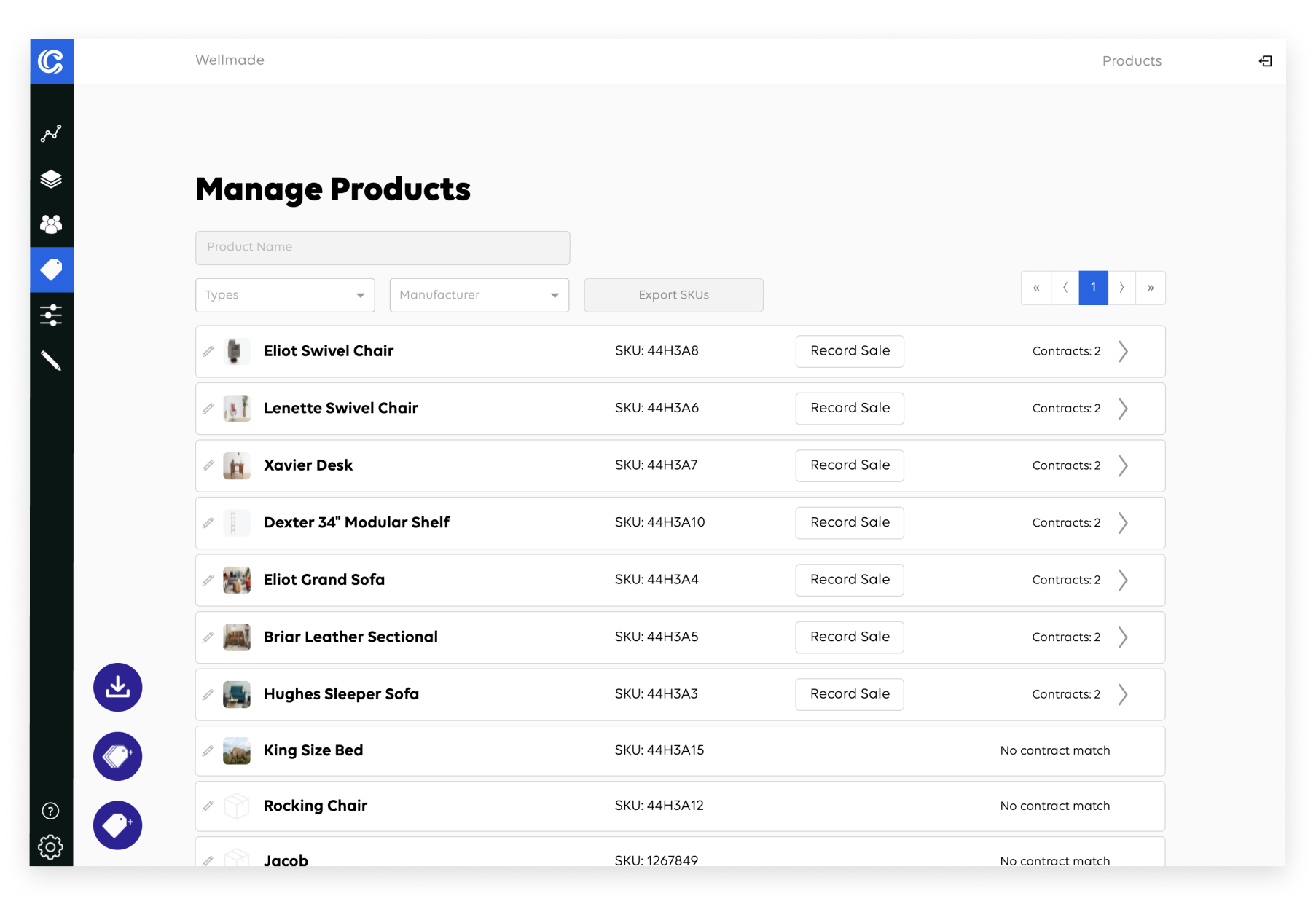
Task: Open the customers people icon in sidebar
Action: 51,224
